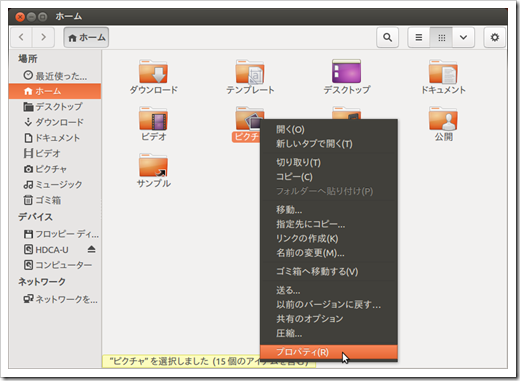
Task: Go forward with the right arrow button
Action: [x=43, y=37]
